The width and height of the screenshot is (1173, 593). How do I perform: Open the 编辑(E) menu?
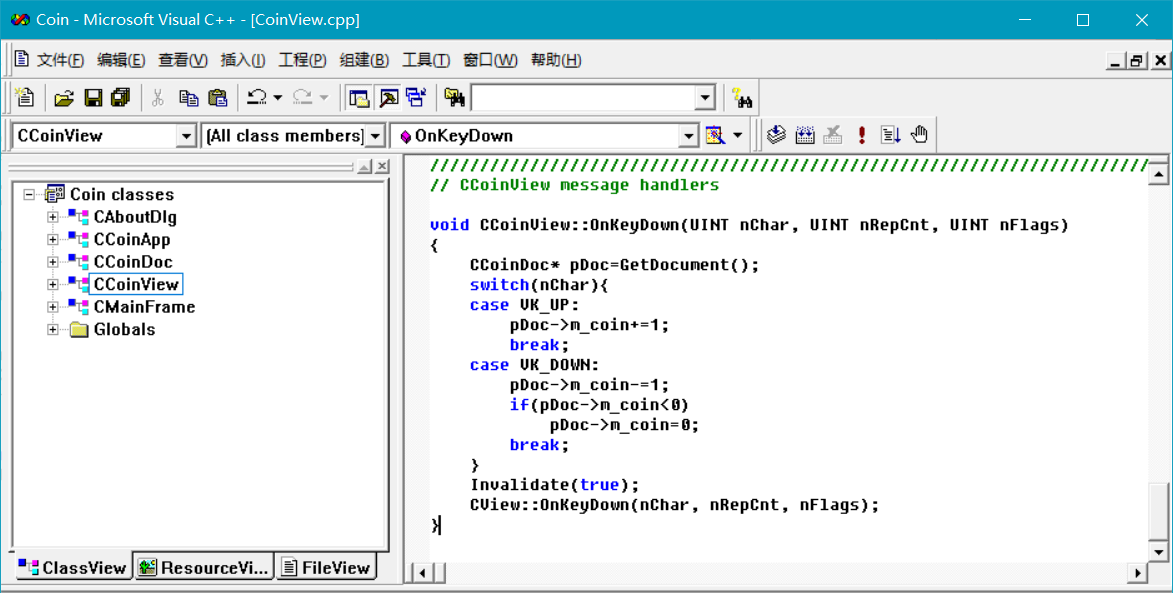[121, 61]
